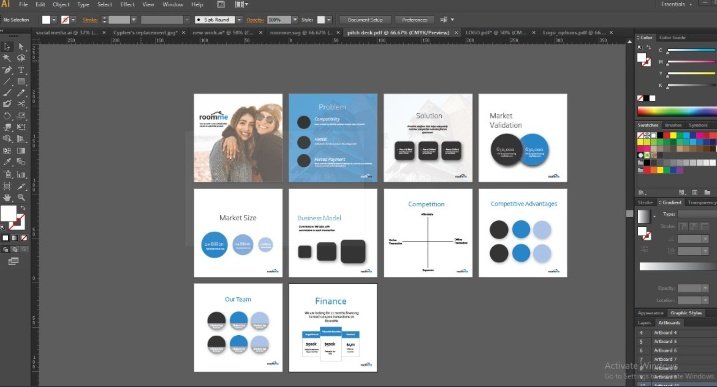Activate Stroke box in Color panel

pyautogui.click(x=646, y=62)
